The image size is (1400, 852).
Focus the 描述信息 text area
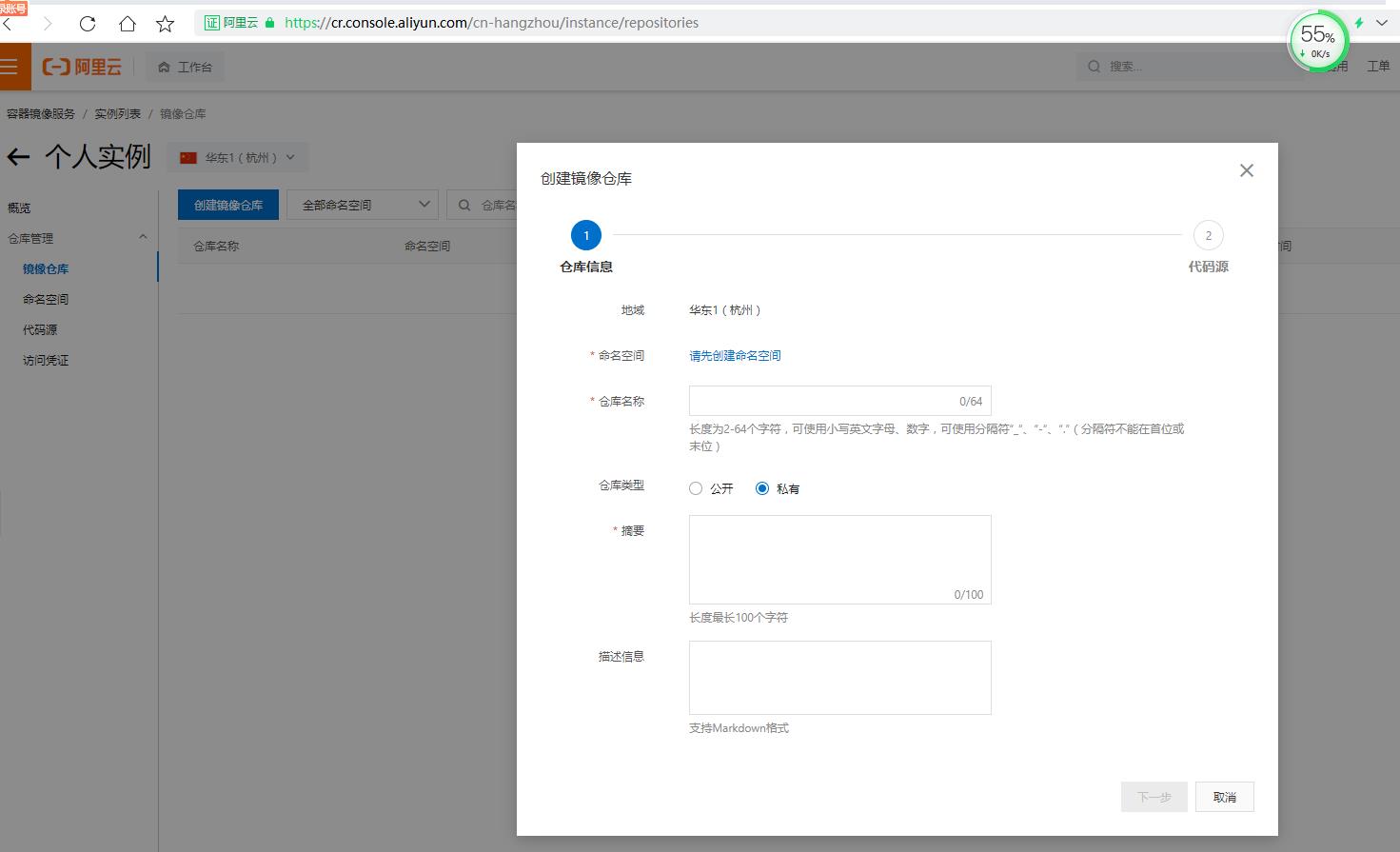[x=840, y=678]
